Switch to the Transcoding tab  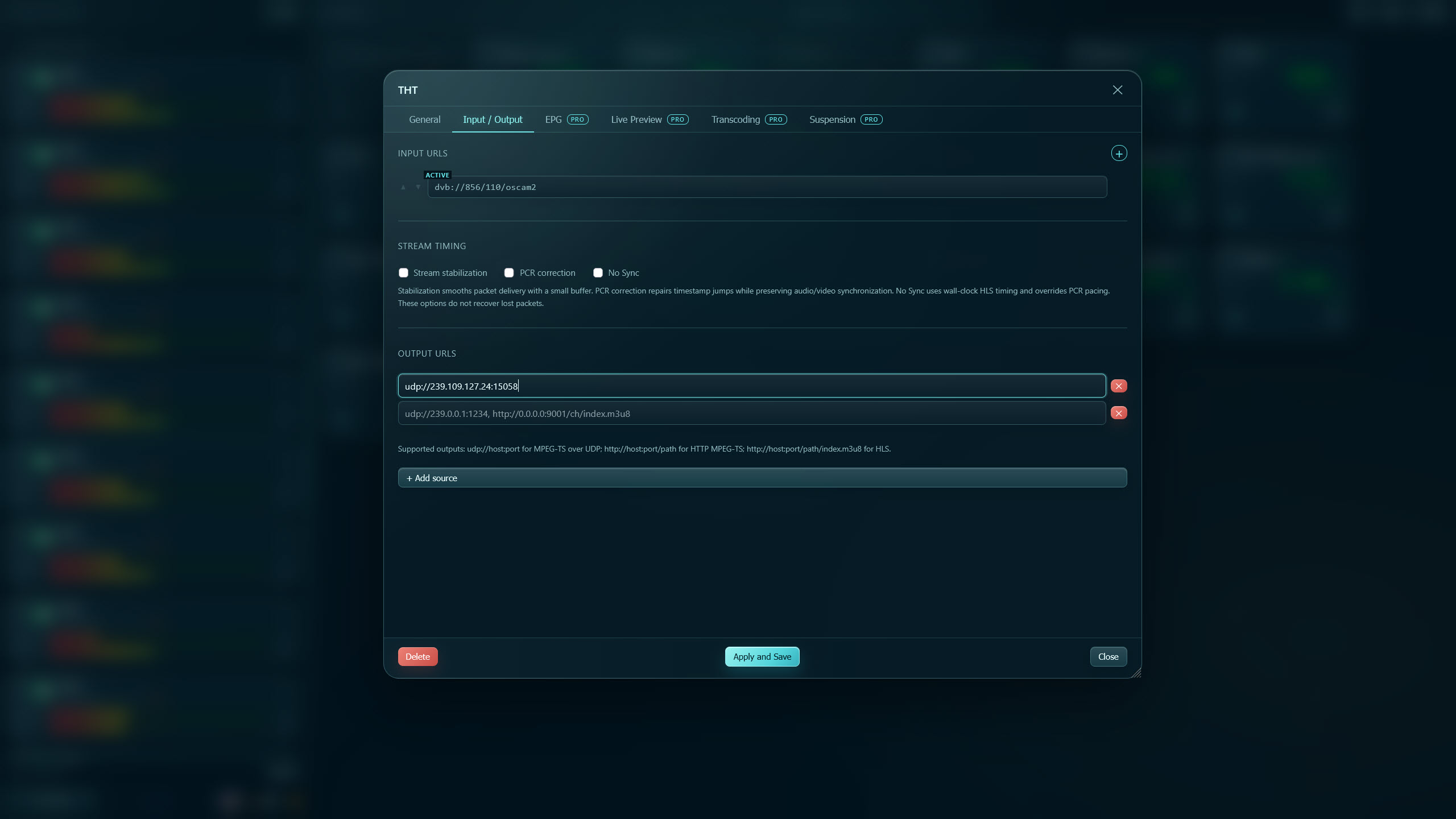click(748, 119)
